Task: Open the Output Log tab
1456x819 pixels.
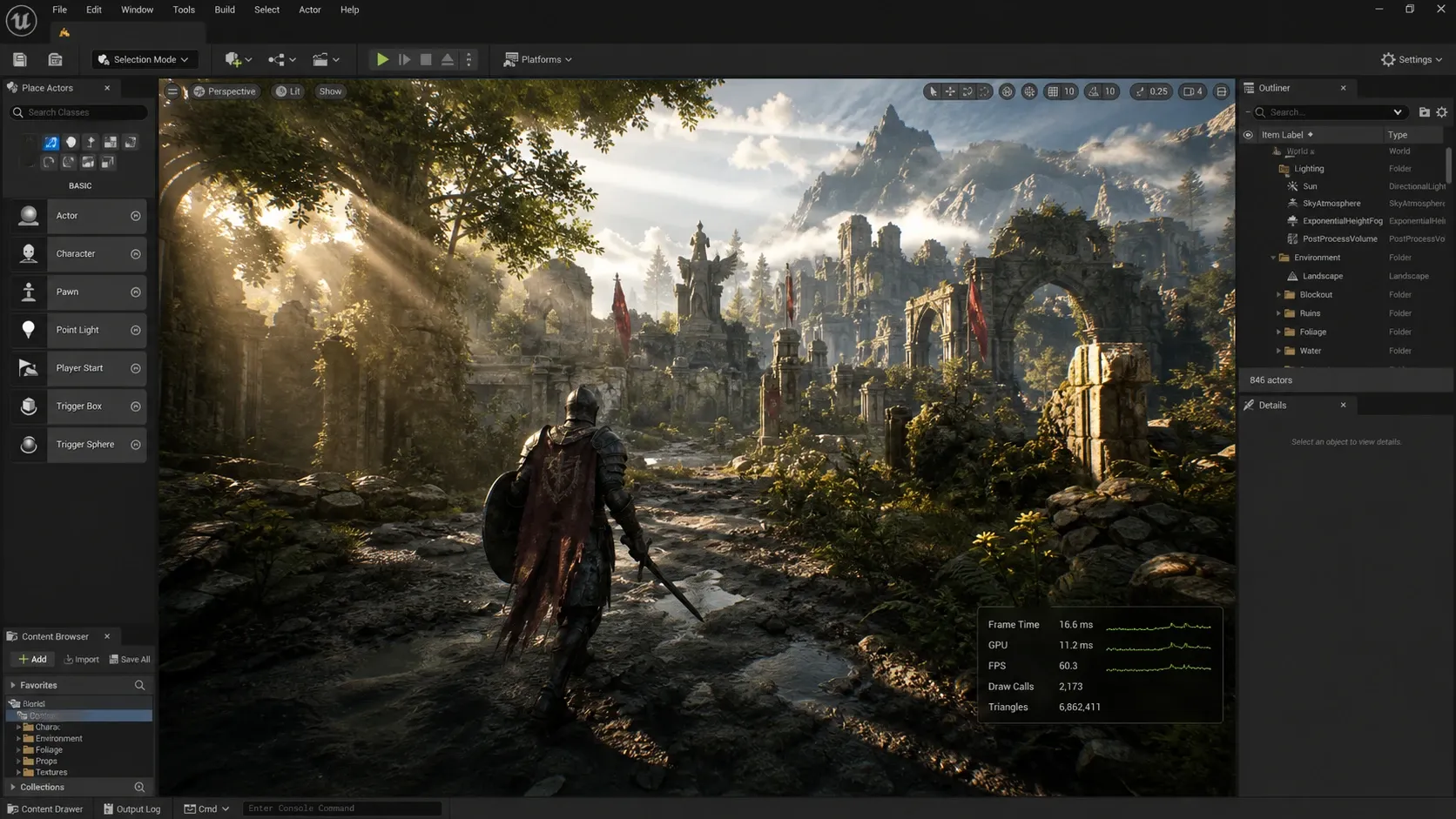Action: (x=131, y=809)
